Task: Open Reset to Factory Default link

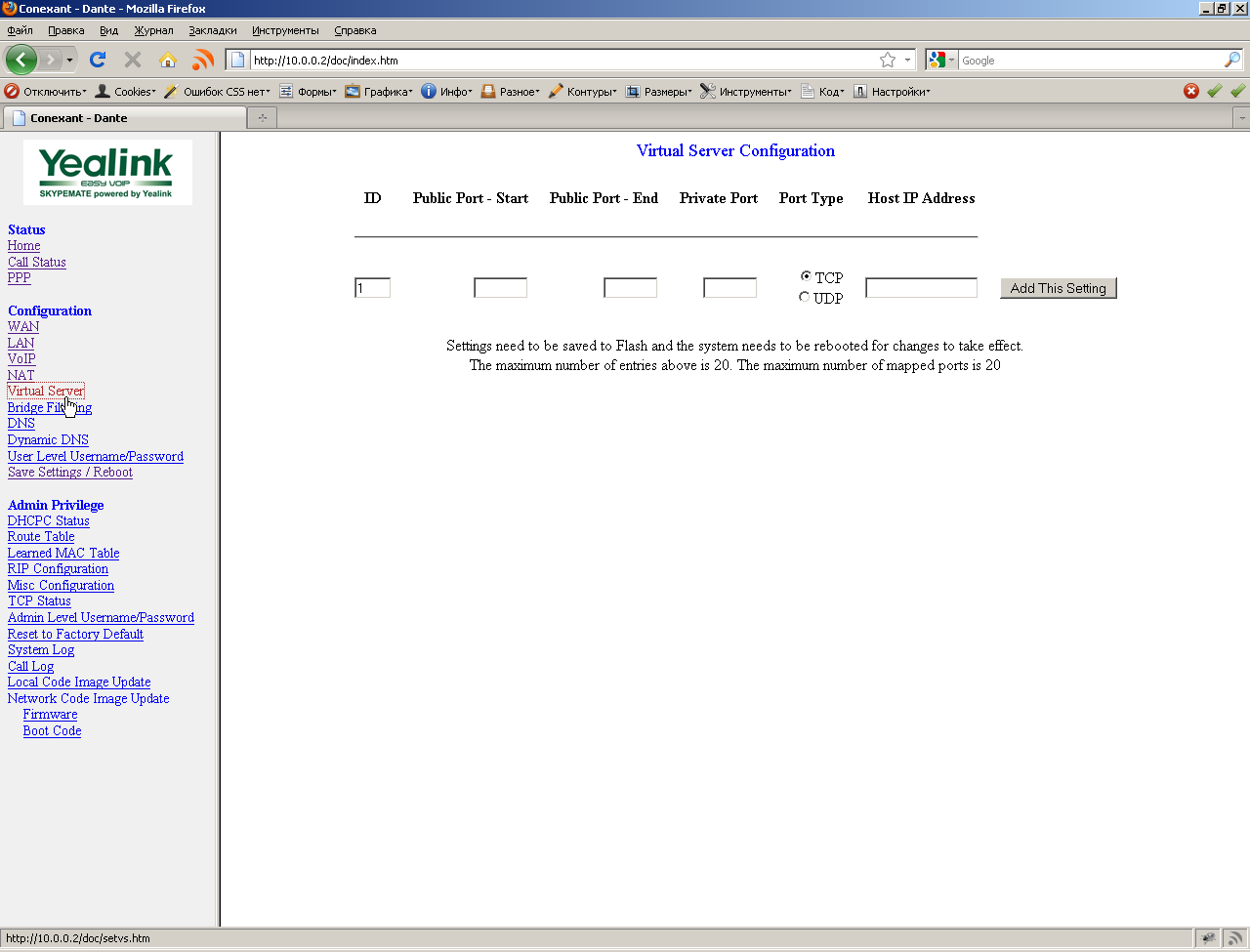Action: (76, 634)
